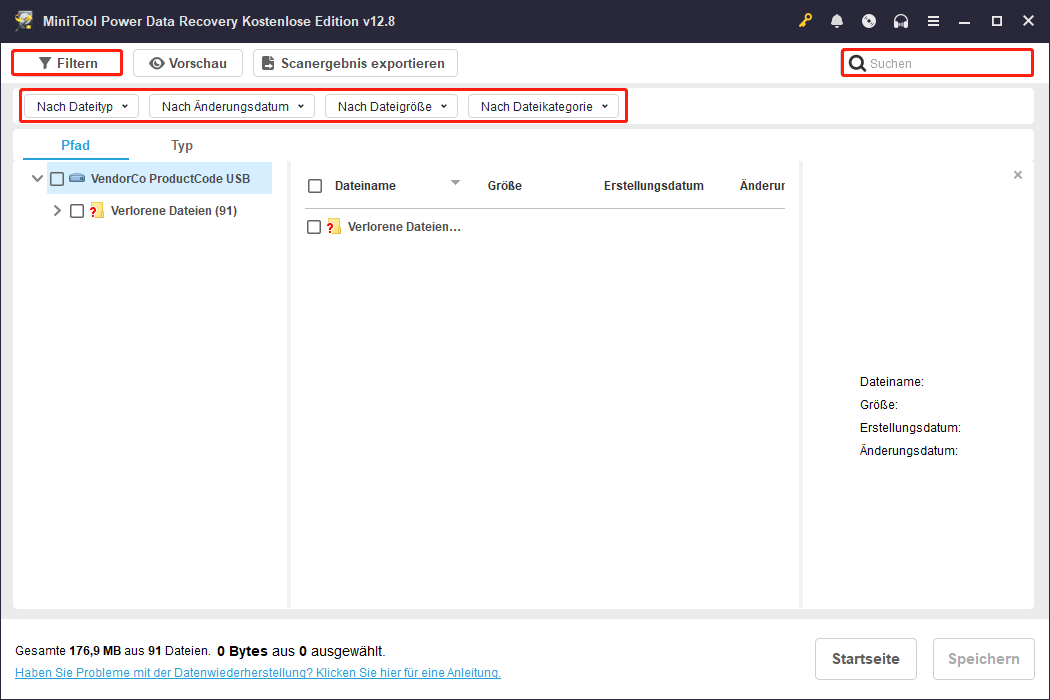Click into the Suchen search field
The height and width of the screenshot is (700, 1050).
pos(945,64)
